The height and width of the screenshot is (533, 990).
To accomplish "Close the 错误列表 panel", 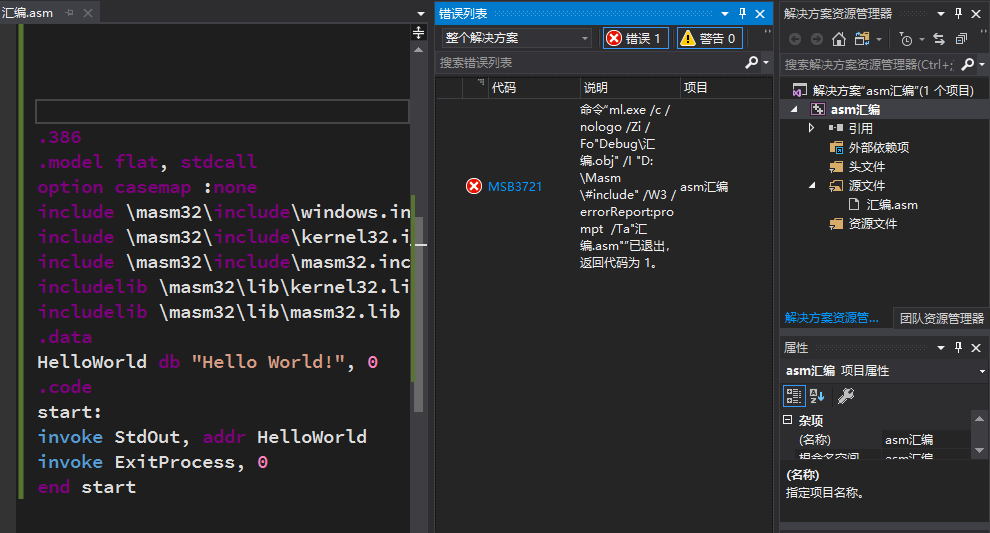I will pos(760,13).
